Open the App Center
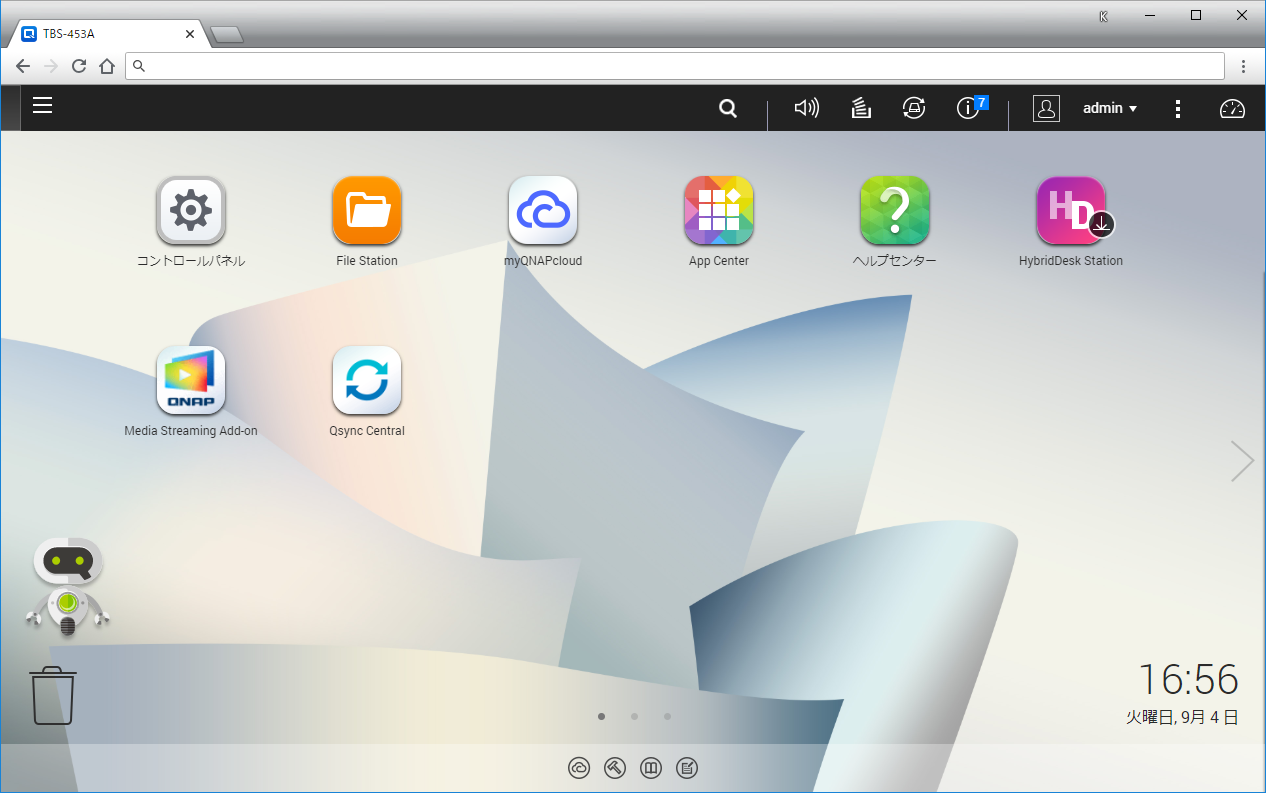This screenshot has width=1266, height=793. click(719, 211)
